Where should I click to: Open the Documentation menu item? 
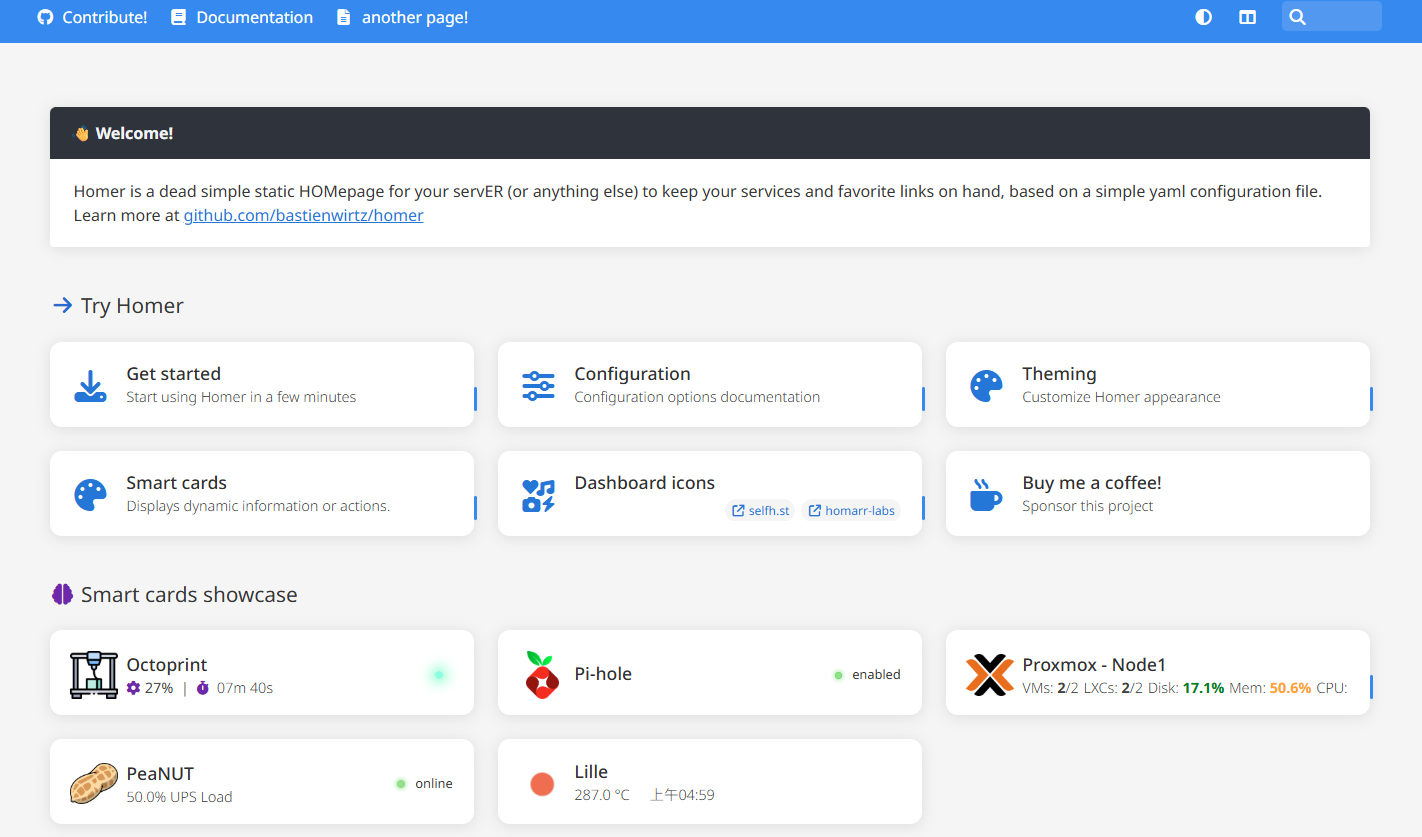coord(242,17)
